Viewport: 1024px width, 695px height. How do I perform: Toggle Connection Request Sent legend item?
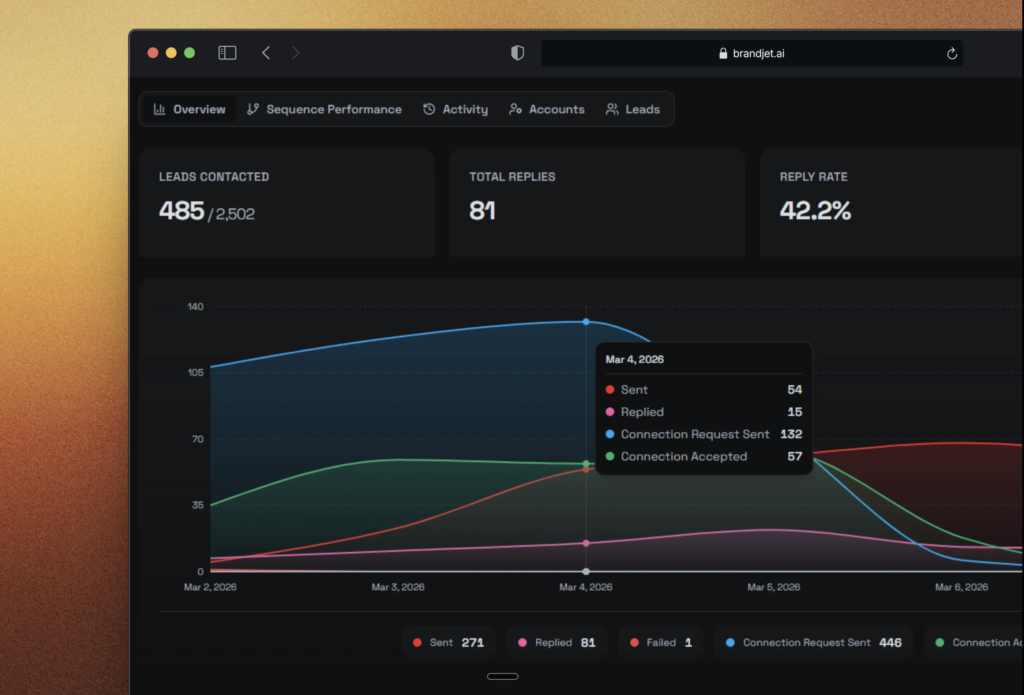(812, 642)
